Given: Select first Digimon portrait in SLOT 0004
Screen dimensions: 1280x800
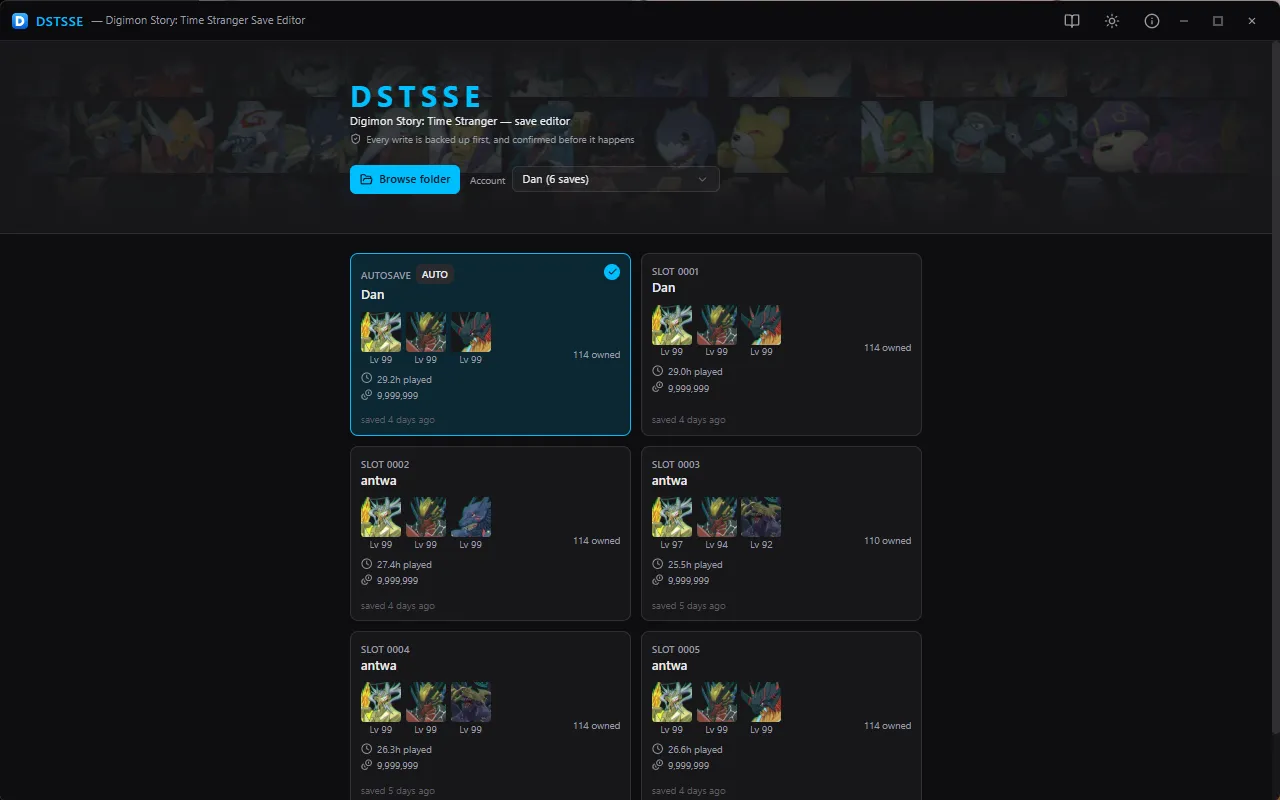Looking at the screenshot, I should tap(381, 702).
